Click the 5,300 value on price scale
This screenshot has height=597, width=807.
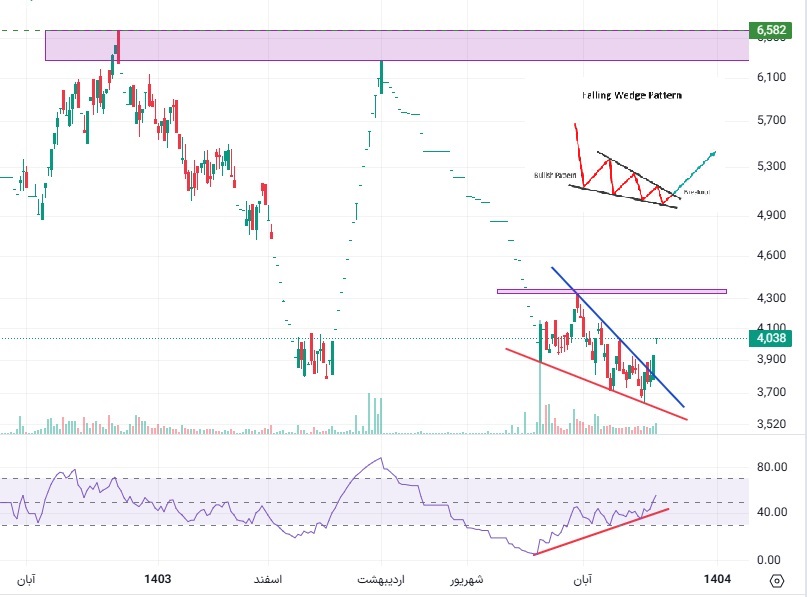click(772, 166)
